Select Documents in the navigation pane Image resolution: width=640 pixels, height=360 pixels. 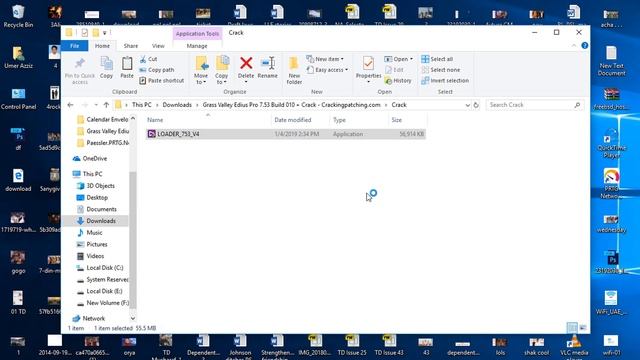pyautogui.click(x=101, y=209)
